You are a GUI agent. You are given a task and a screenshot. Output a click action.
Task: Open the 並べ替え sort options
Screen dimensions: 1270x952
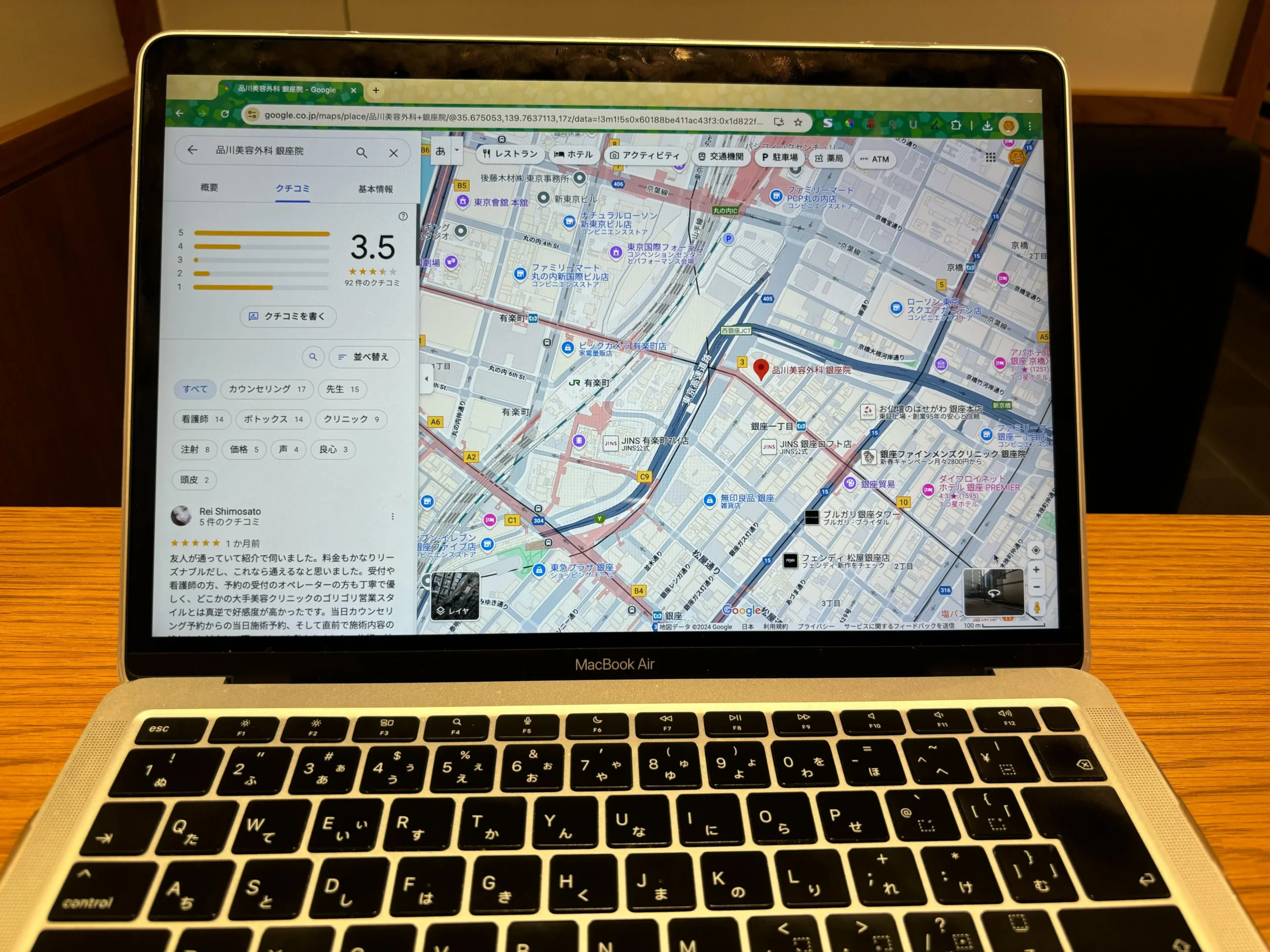[364, 357]
